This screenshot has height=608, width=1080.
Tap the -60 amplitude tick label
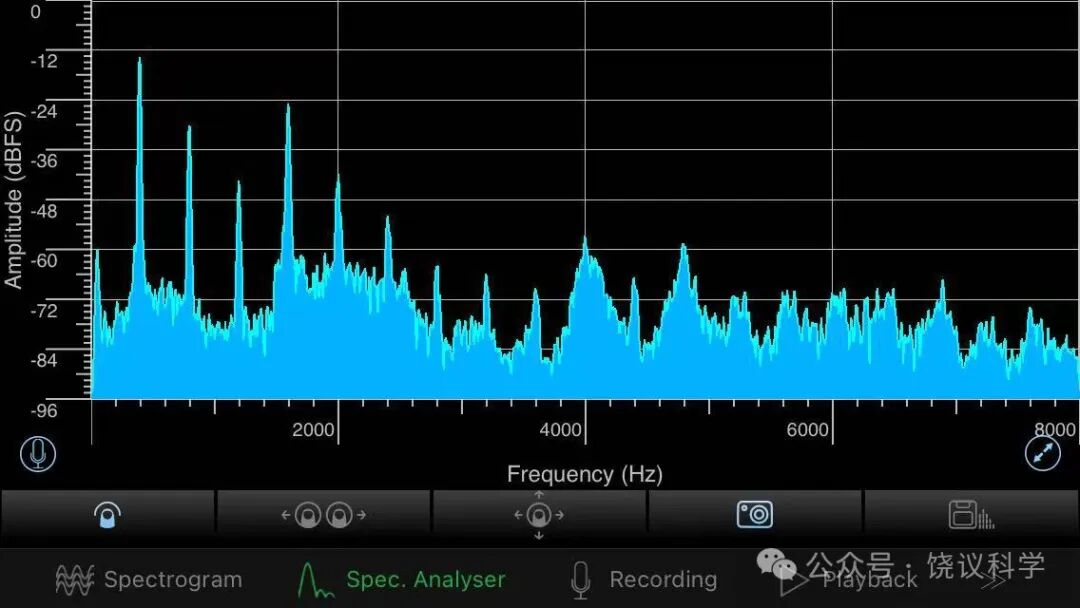[x=44, y=260]
